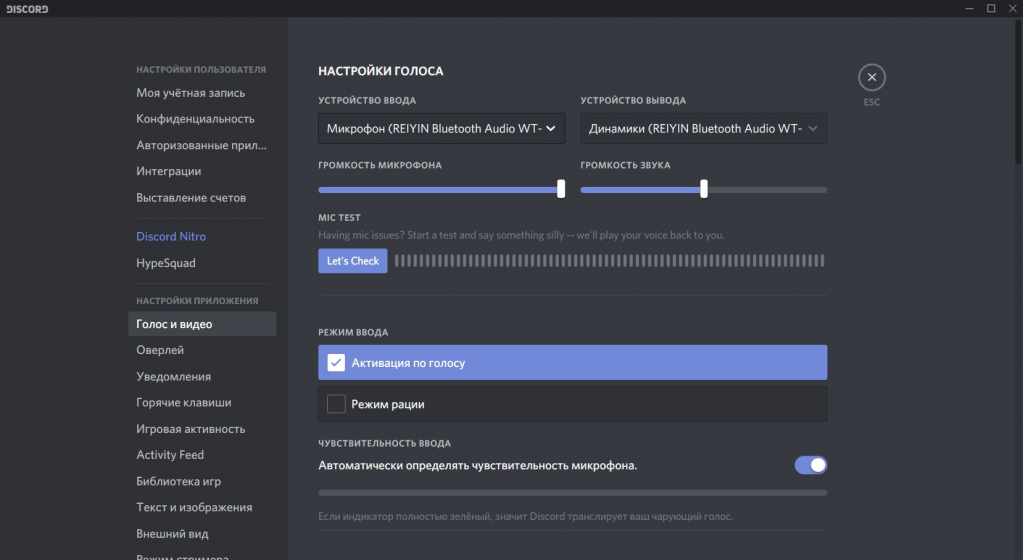Open Моя учётная запись settings

point(190,93)
